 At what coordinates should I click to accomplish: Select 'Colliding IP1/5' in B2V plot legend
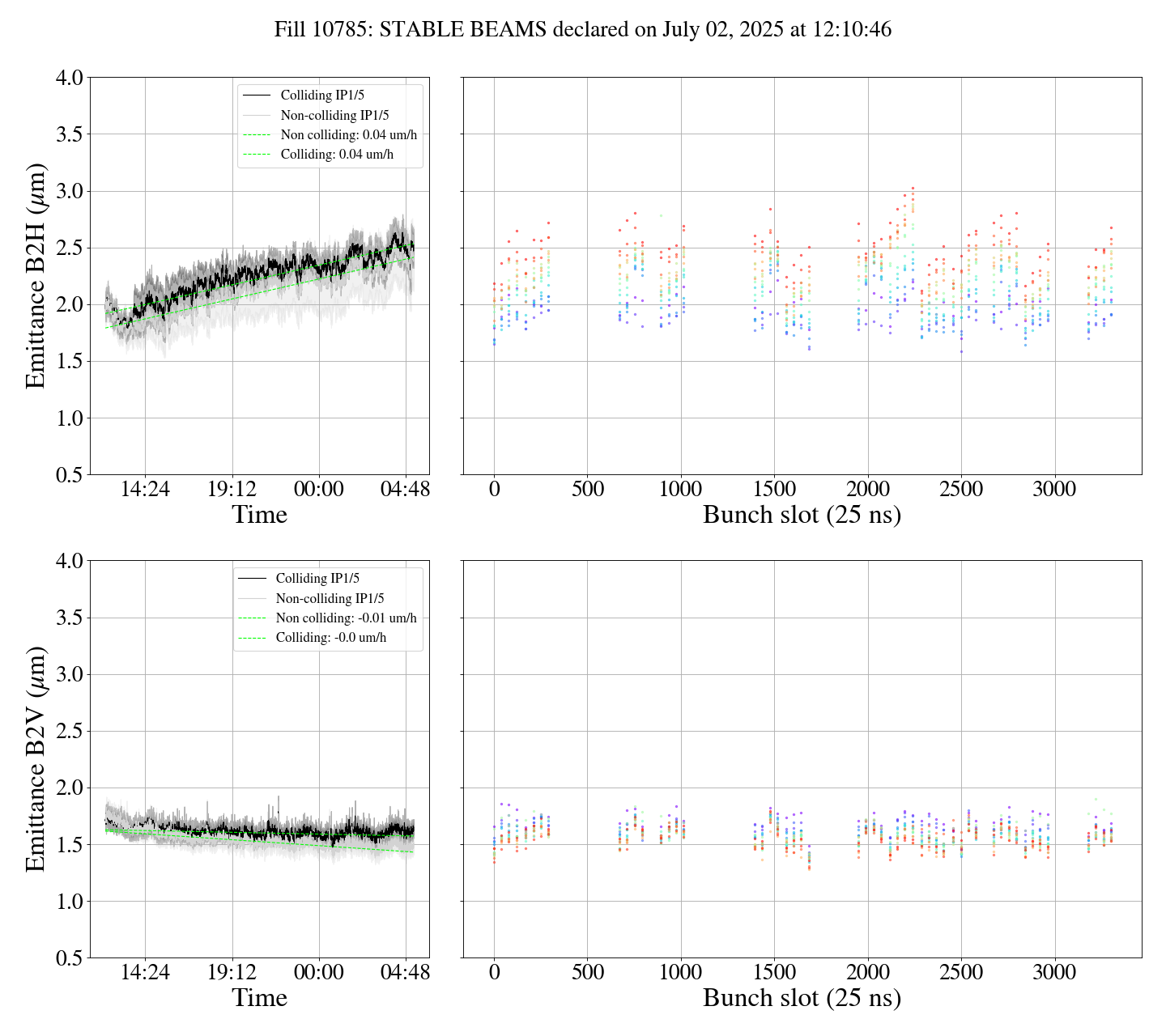tap(317, 579)
